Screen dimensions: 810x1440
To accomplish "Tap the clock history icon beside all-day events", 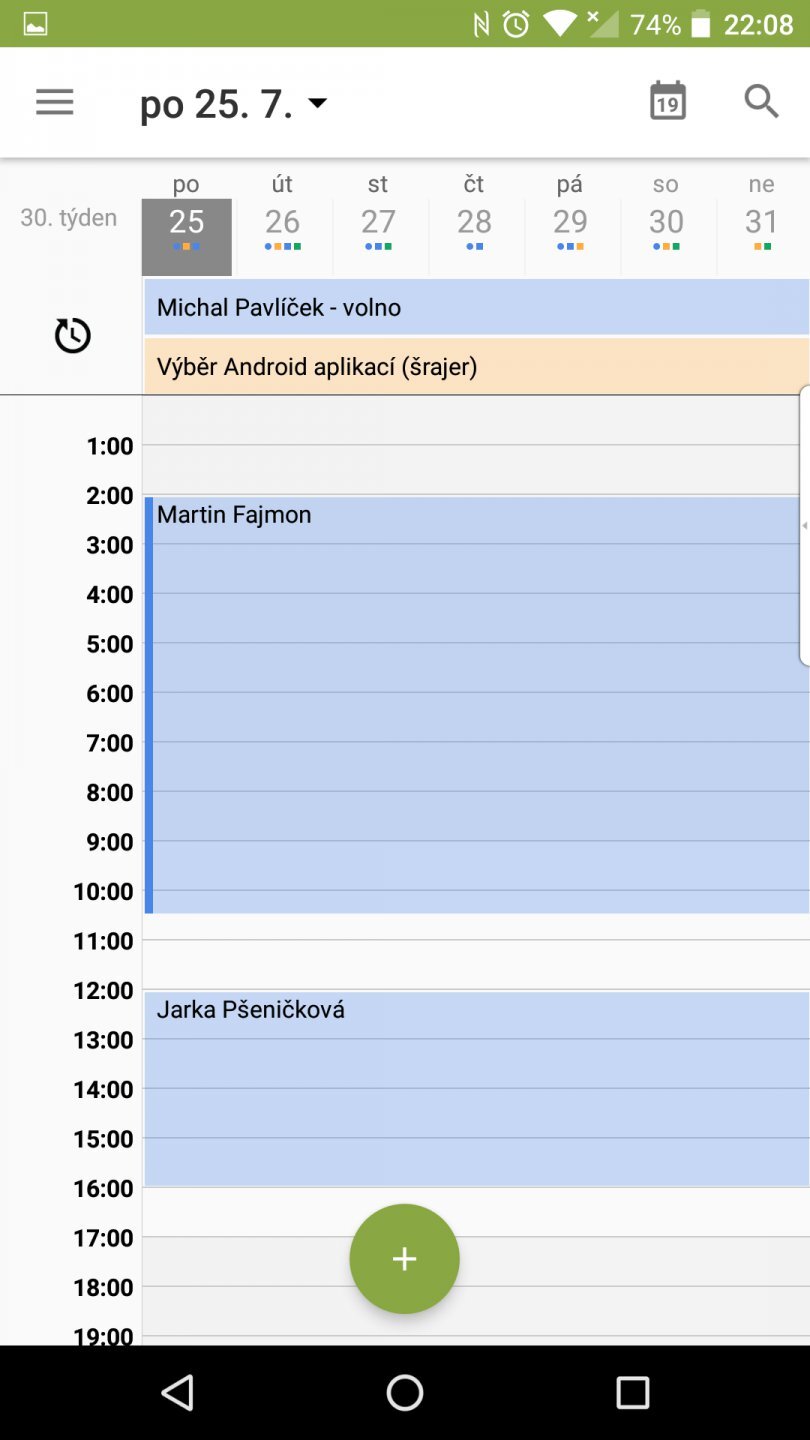I will pyautogui.click(x=72, y=336).
